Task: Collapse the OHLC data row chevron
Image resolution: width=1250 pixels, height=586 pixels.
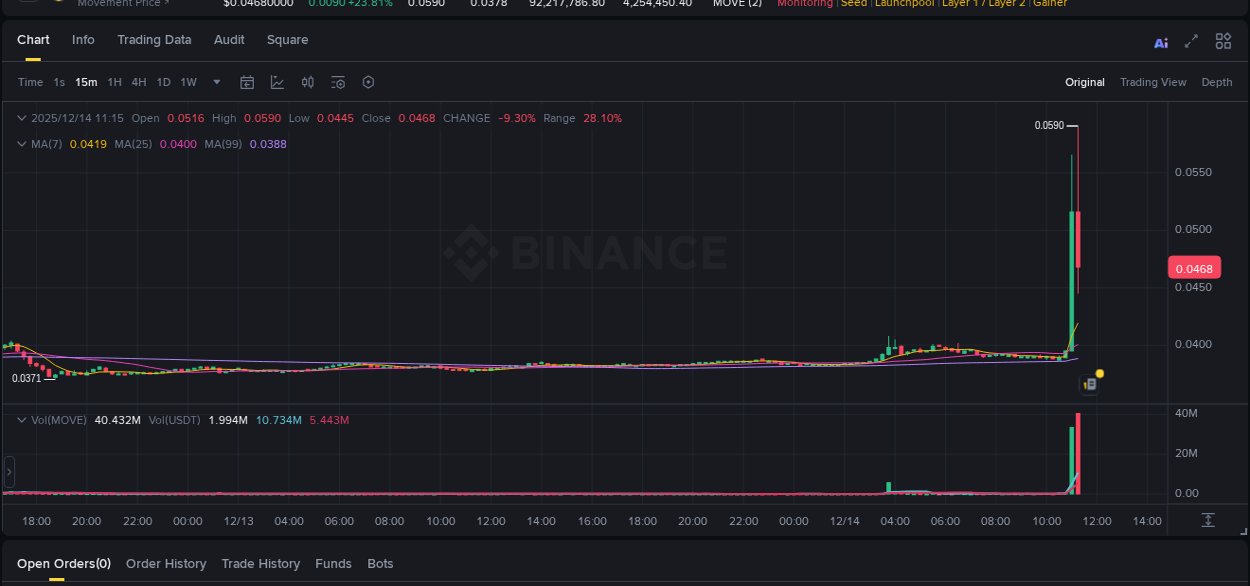Action: coord(20,118)
